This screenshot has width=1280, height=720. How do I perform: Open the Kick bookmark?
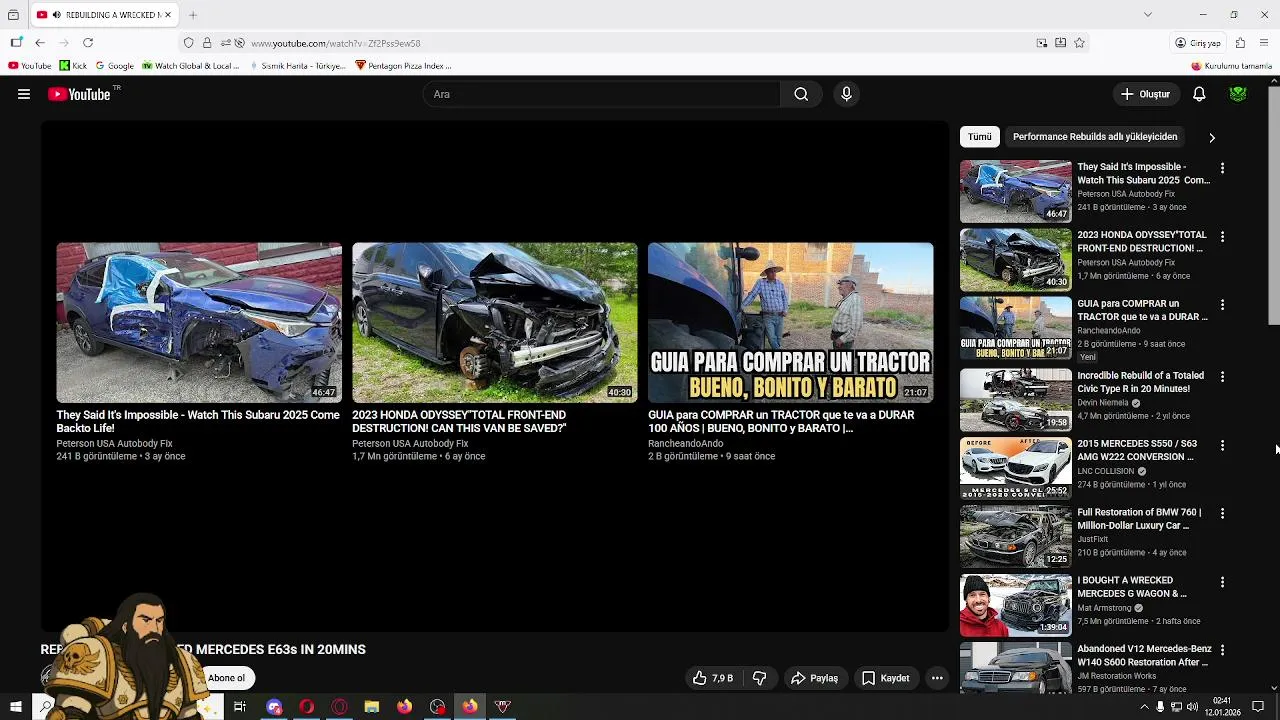coord(73,66)
